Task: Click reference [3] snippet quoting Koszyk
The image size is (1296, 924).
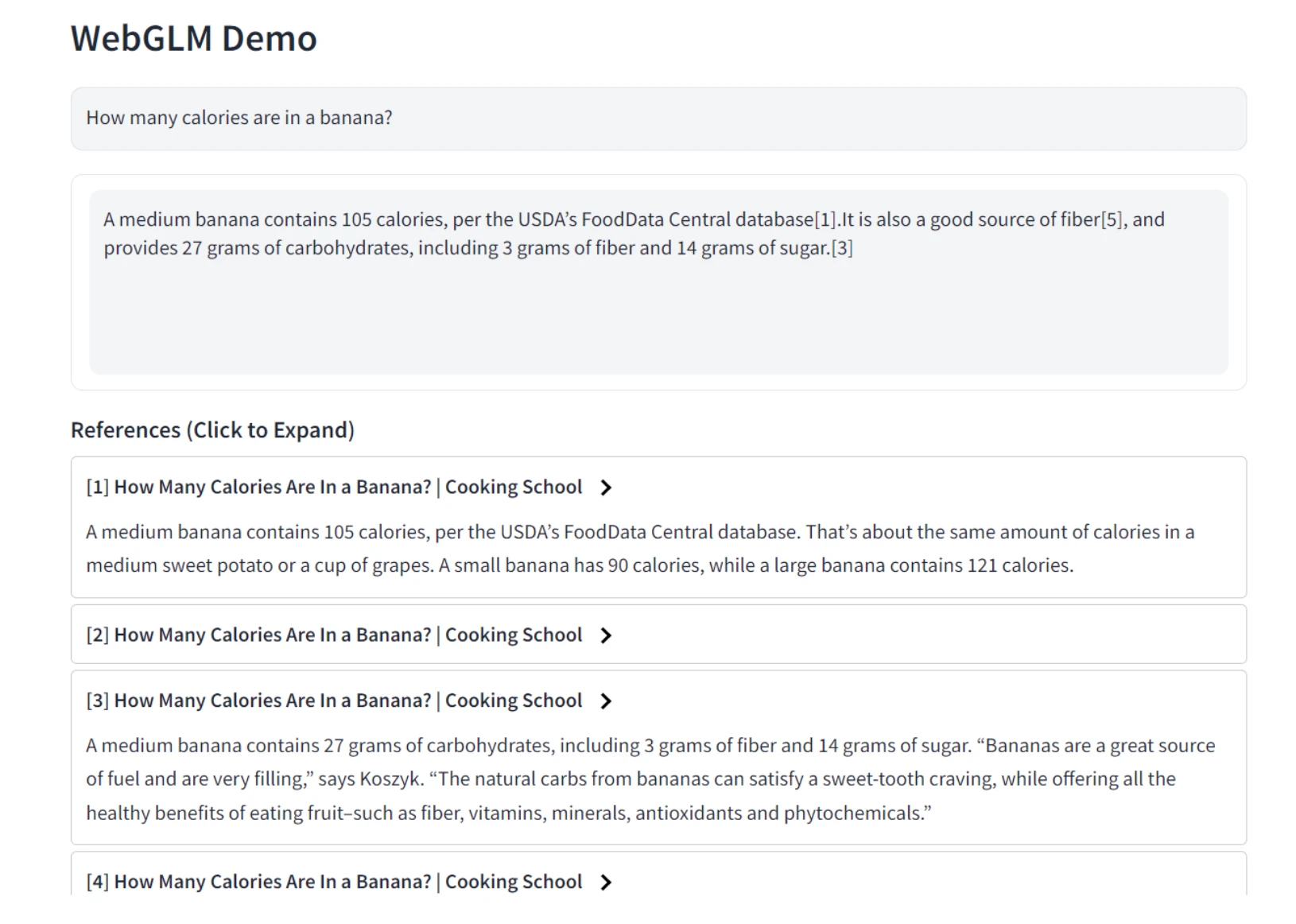Action: point(370,779)
